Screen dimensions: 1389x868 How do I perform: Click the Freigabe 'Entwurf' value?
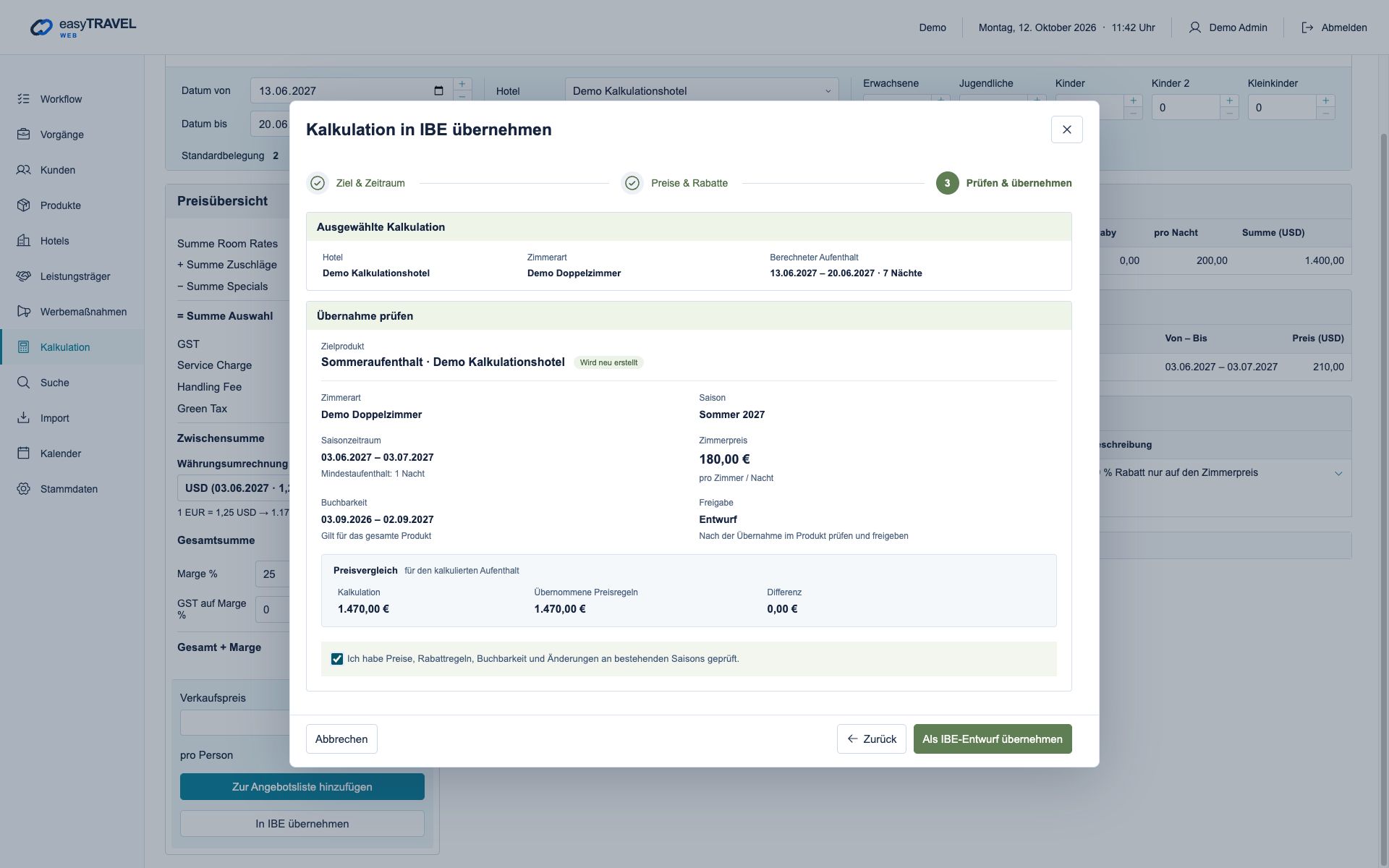click(x=718, y=519)
